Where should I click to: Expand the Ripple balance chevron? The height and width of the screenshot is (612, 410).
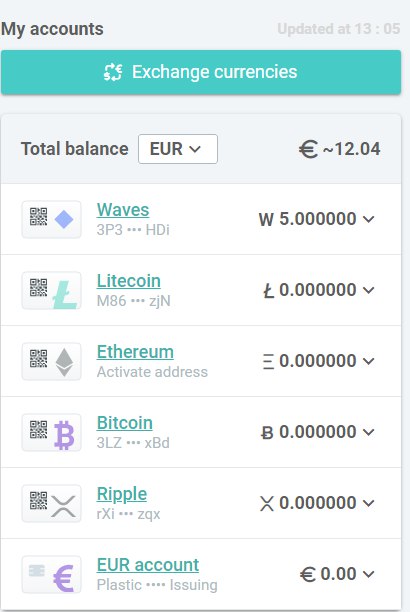(368, 503)
